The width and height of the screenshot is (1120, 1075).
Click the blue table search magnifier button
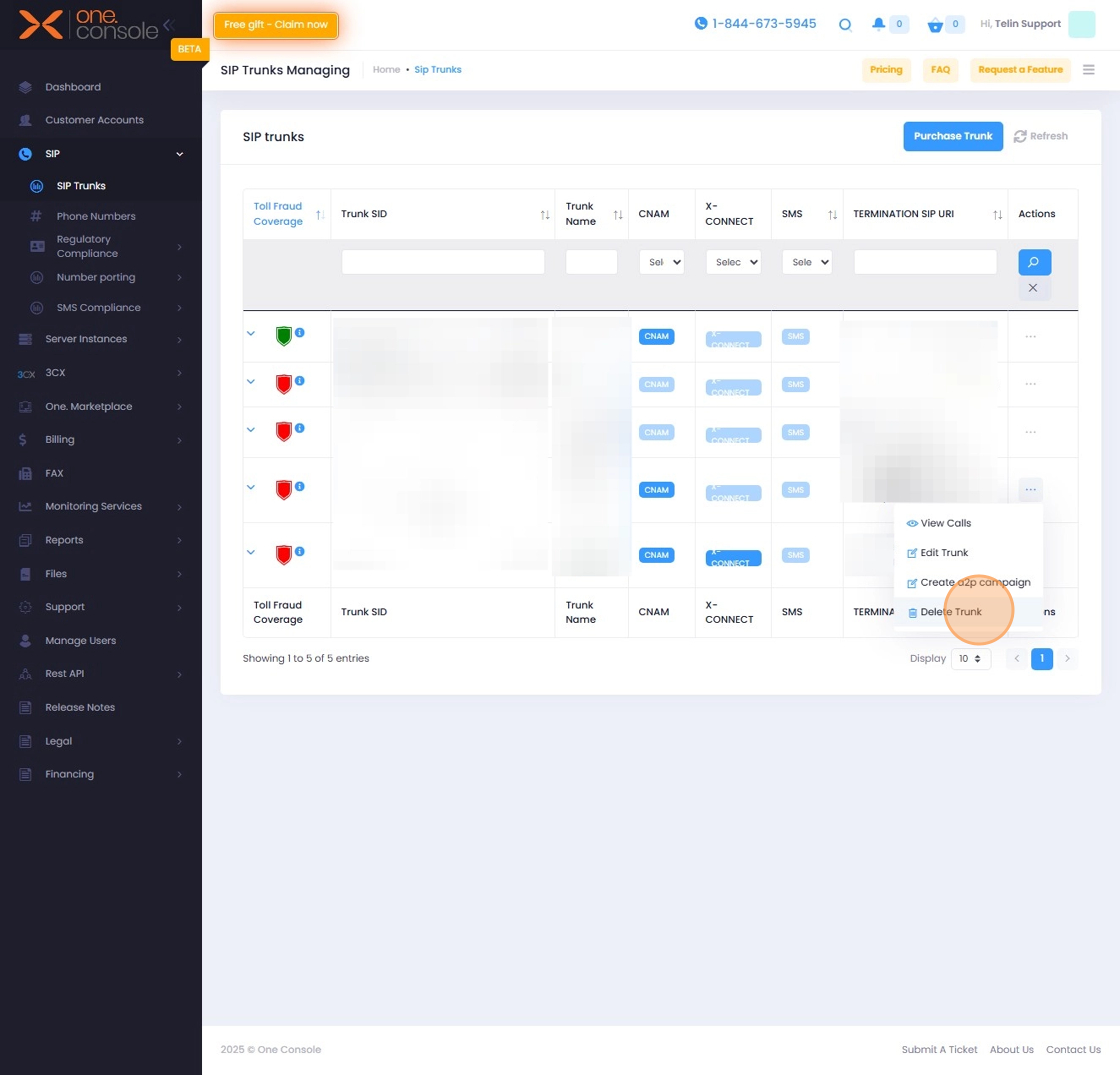[1034, 262]
